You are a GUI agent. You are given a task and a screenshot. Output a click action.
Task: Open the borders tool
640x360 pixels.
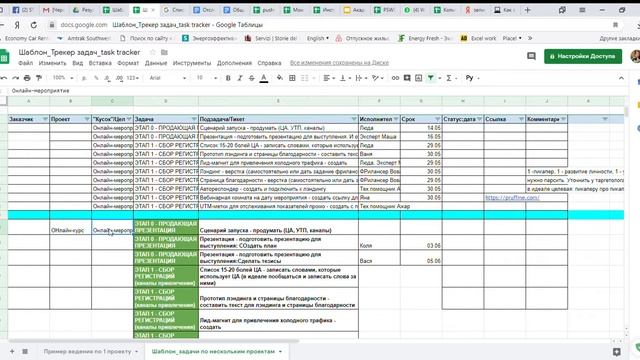pos(292,78)
